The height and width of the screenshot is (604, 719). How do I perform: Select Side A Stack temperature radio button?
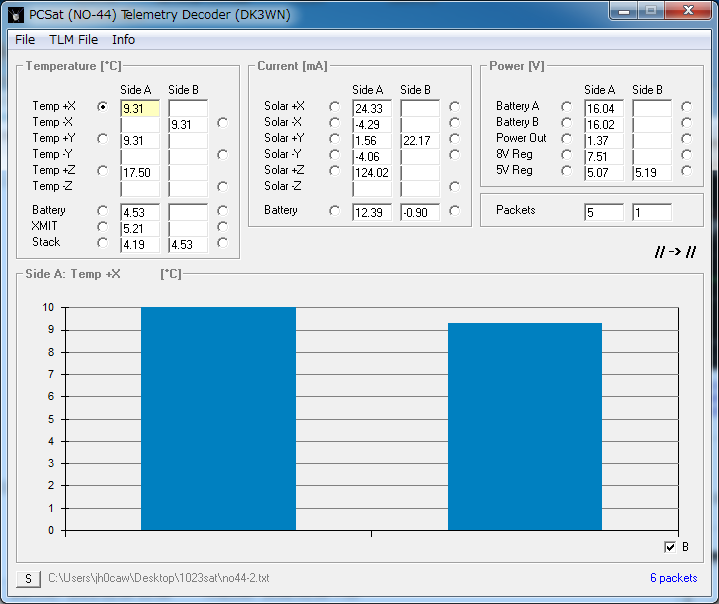point(103,243)
